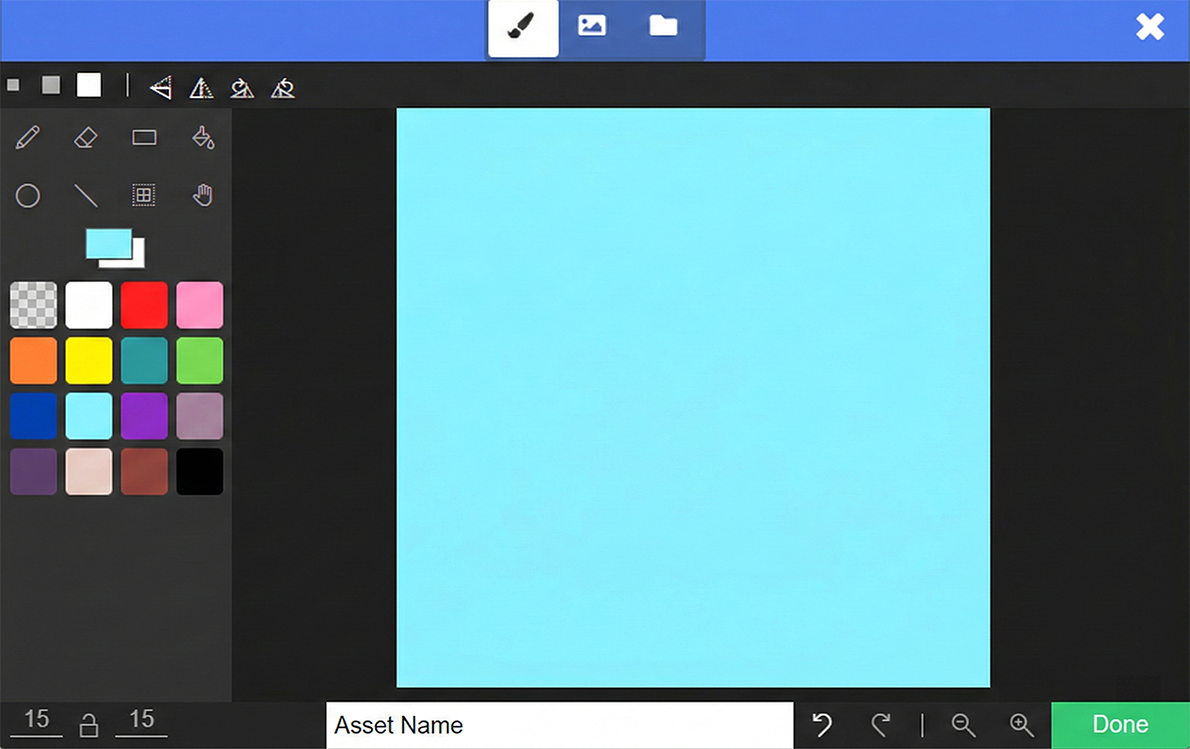Viewport: 1190px width, 749px height.
Task: Activate the Paint Bucket fill tool
Action: point(203,138)
